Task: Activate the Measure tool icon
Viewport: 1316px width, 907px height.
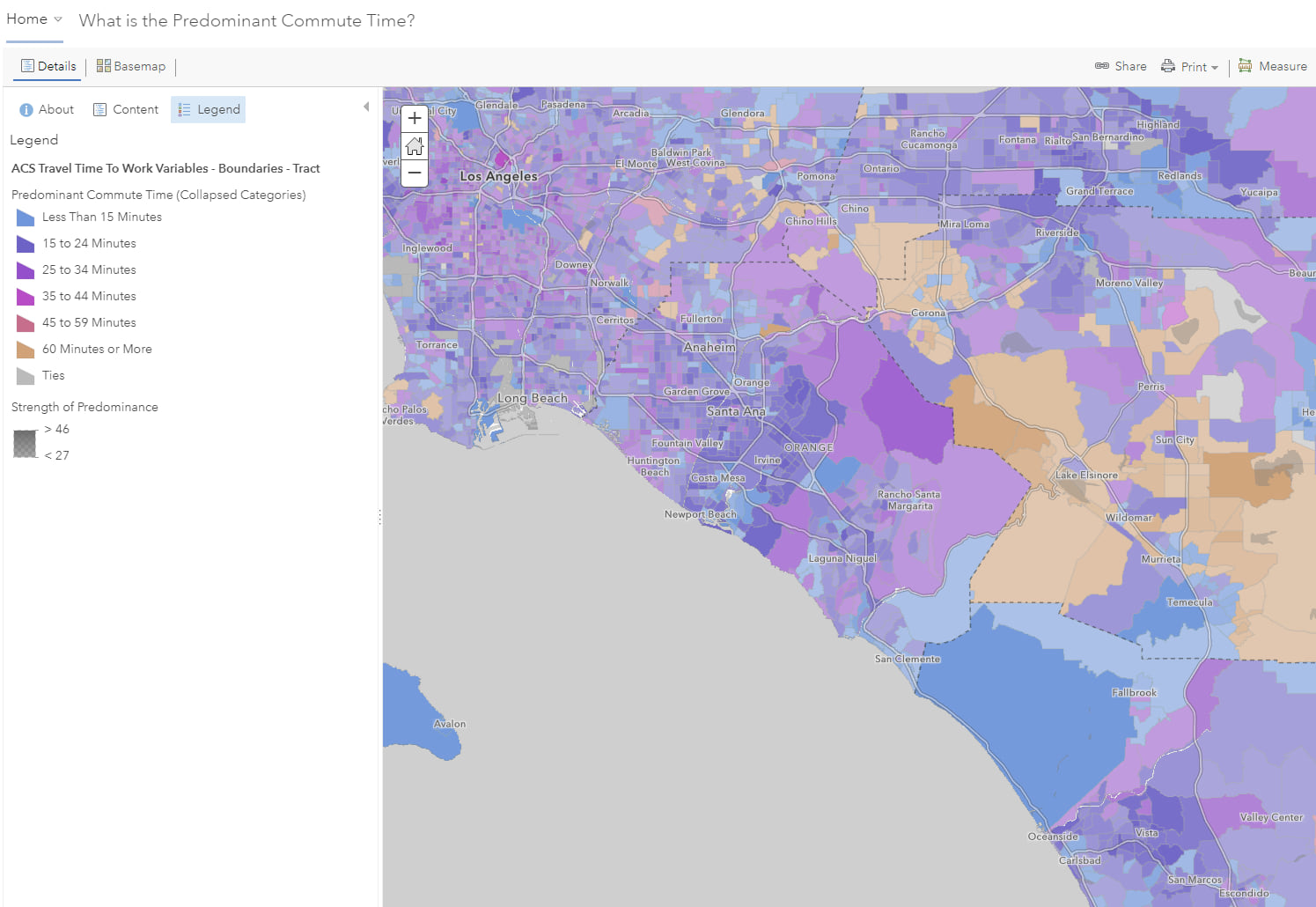Action: tap(1246, 66)
